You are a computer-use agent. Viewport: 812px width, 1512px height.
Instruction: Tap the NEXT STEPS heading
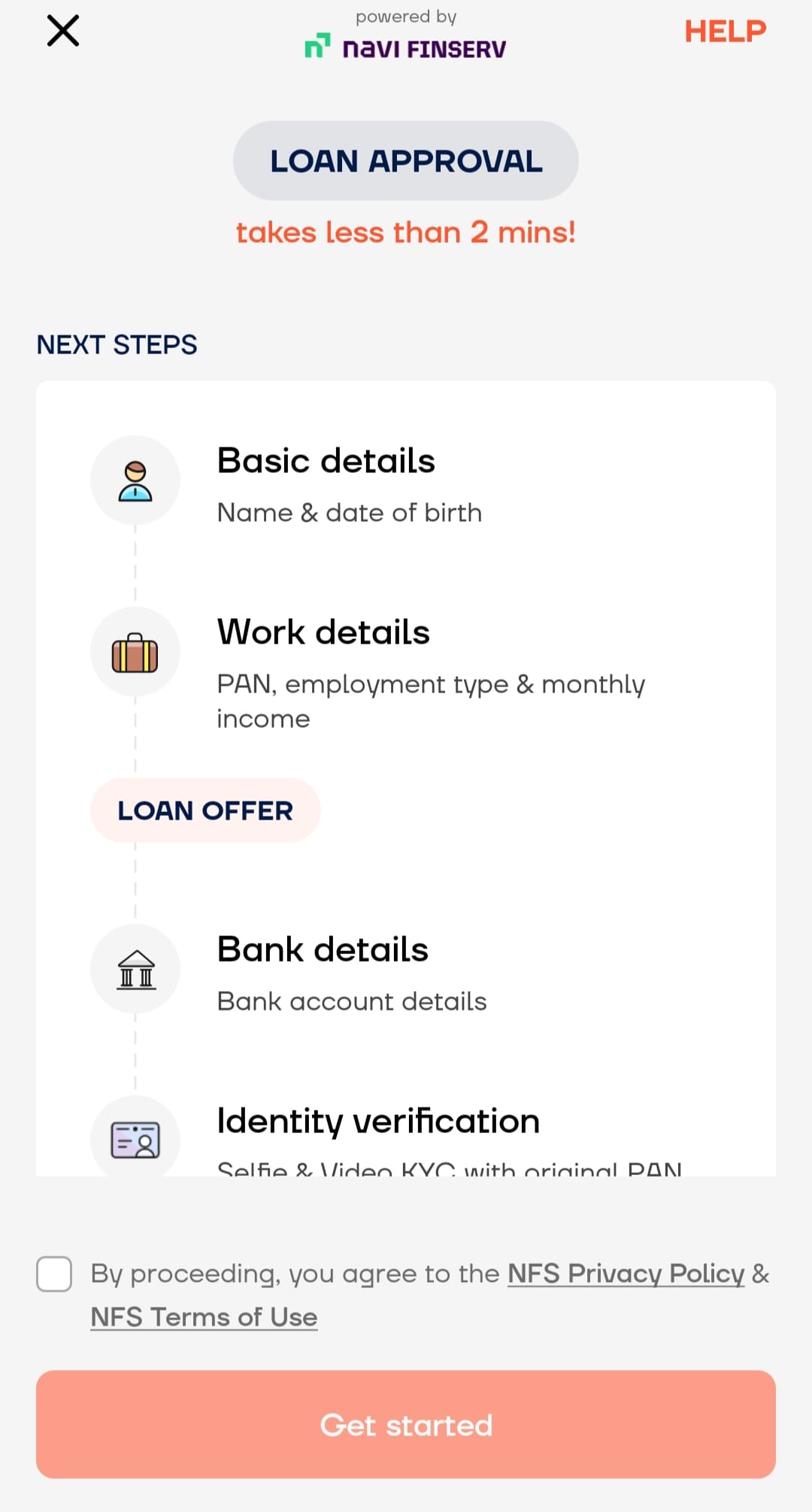click(x=117, y=345)
